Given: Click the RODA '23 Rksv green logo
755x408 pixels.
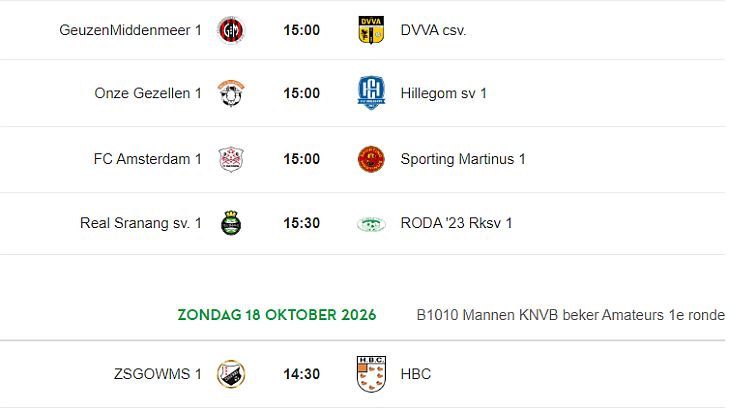Looking at the screenshot, I should click(x=371, y=224).
